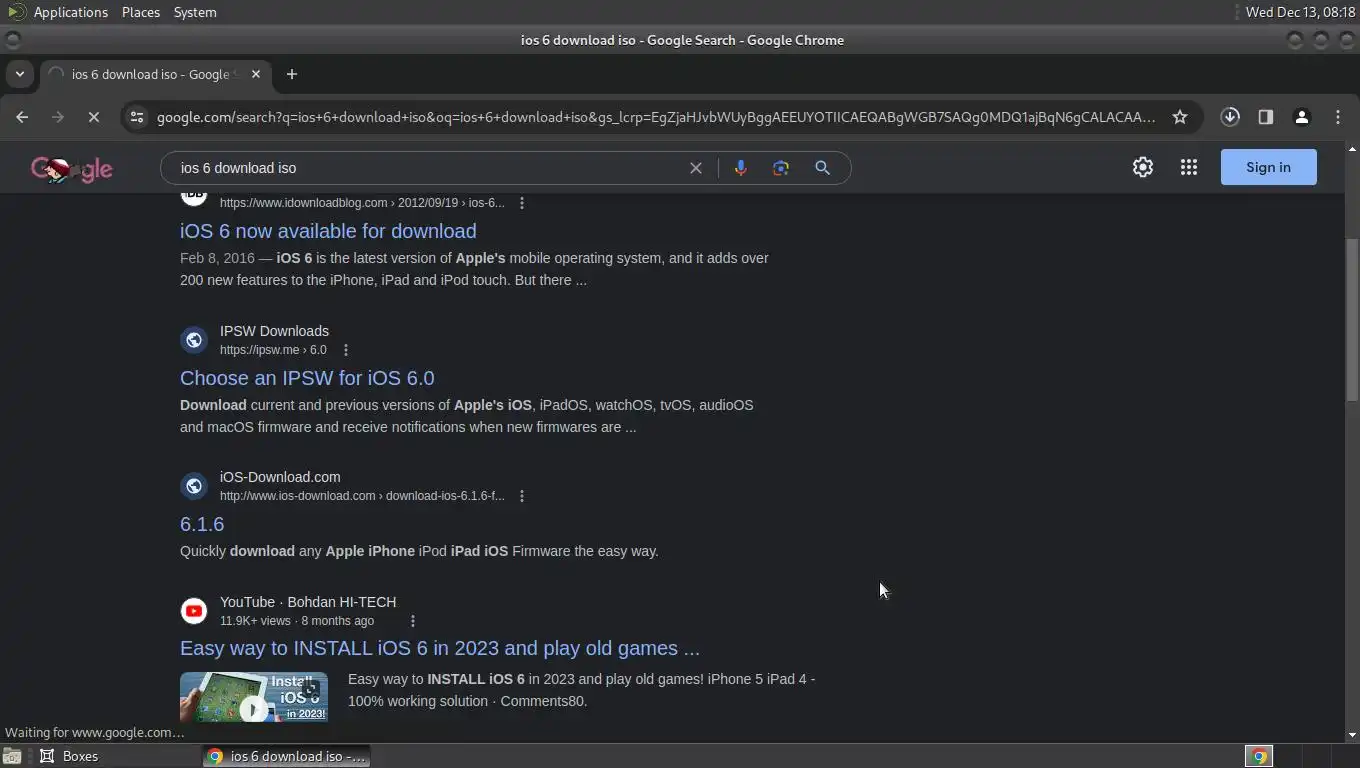Open more options for idownloadblog result
The height and width of the screenshot is (768, 1360).
[x=522, y=203]
